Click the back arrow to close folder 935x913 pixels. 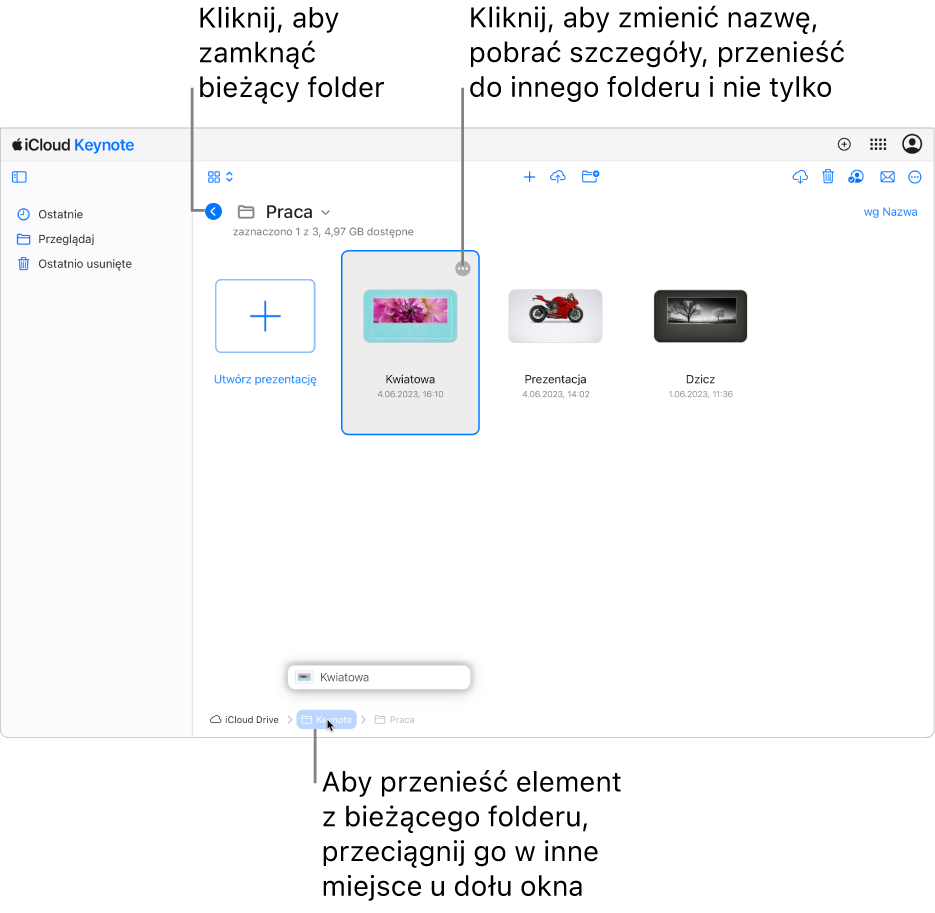213,212
